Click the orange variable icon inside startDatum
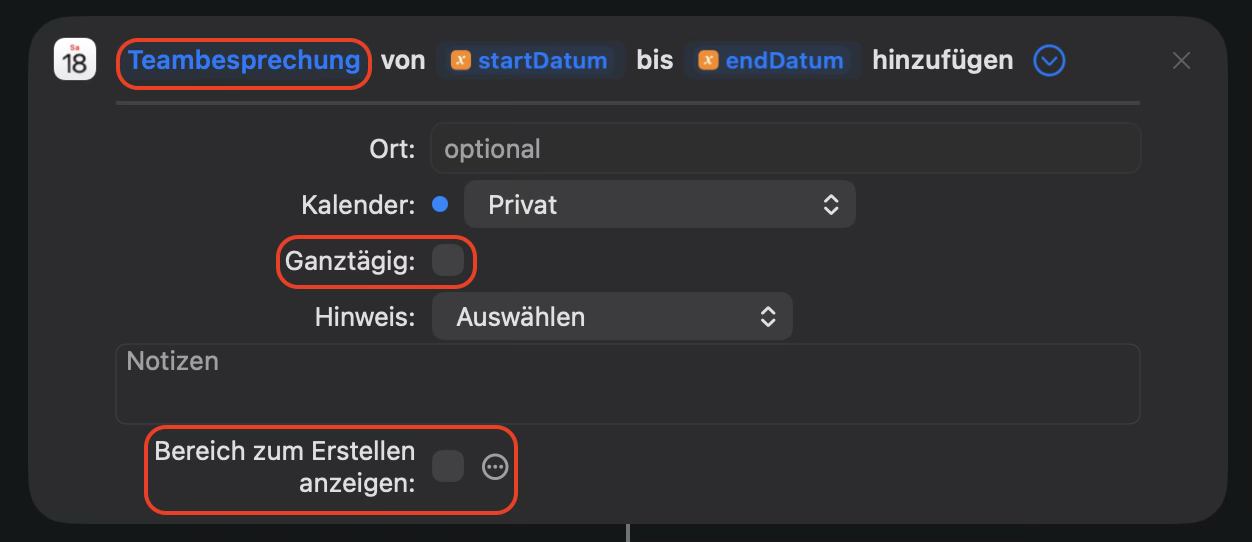This screenshot has height=542, width=1252. tap(461, 61)
